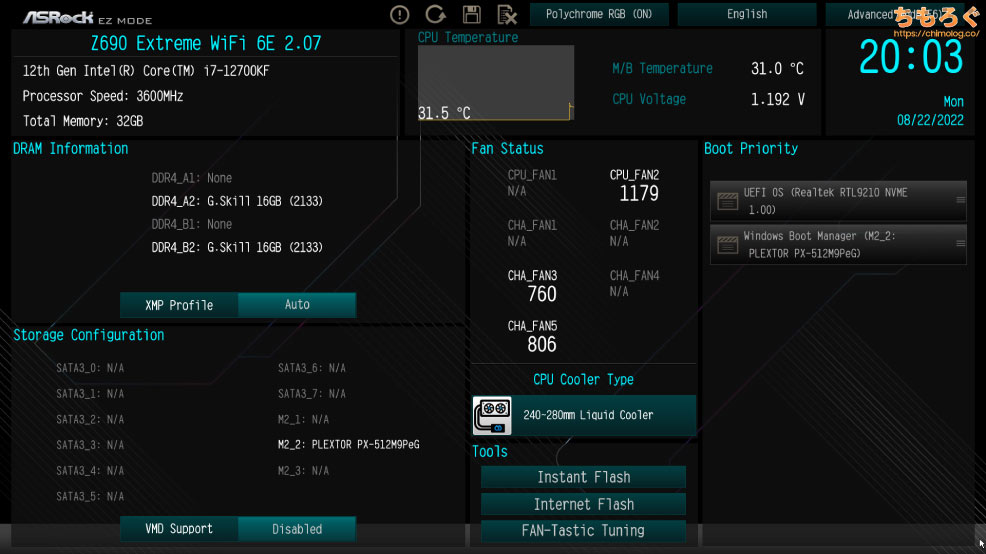The height and width of the screenshot is (554, 986).
Task: Click SATA3_6: N/A entry
Action: pyautogui.click(x=312, y=368)
